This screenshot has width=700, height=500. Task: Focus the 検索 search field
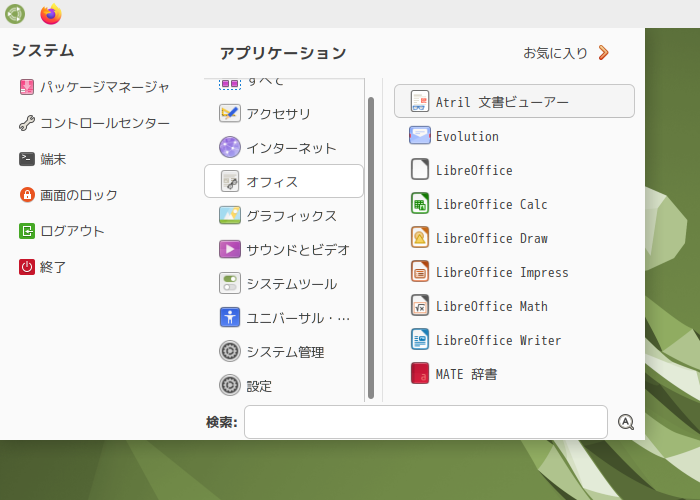pyautogui.click(x=426, y=422)
